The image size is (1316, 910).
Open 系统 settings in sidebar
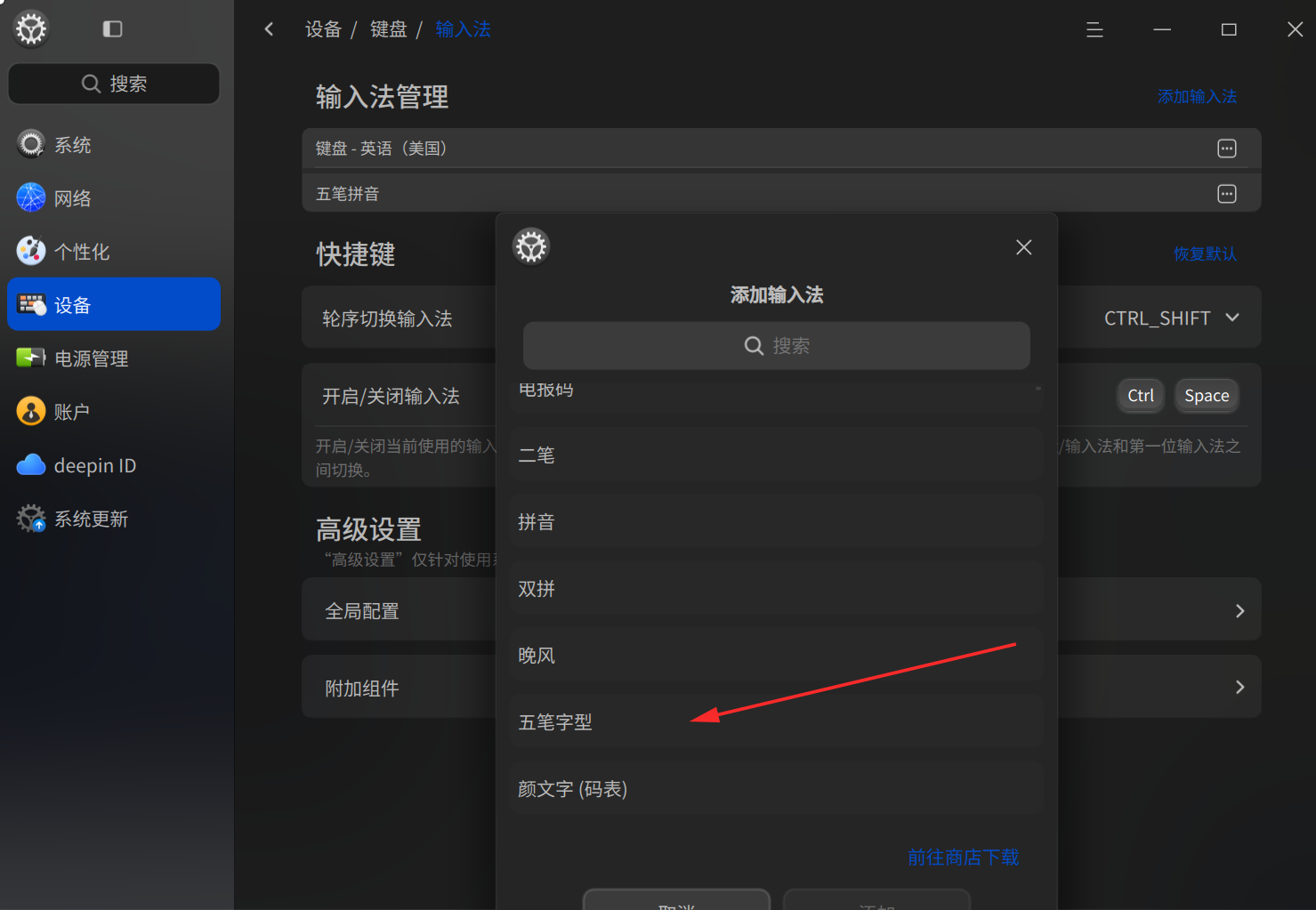click(x=114, y=145)
